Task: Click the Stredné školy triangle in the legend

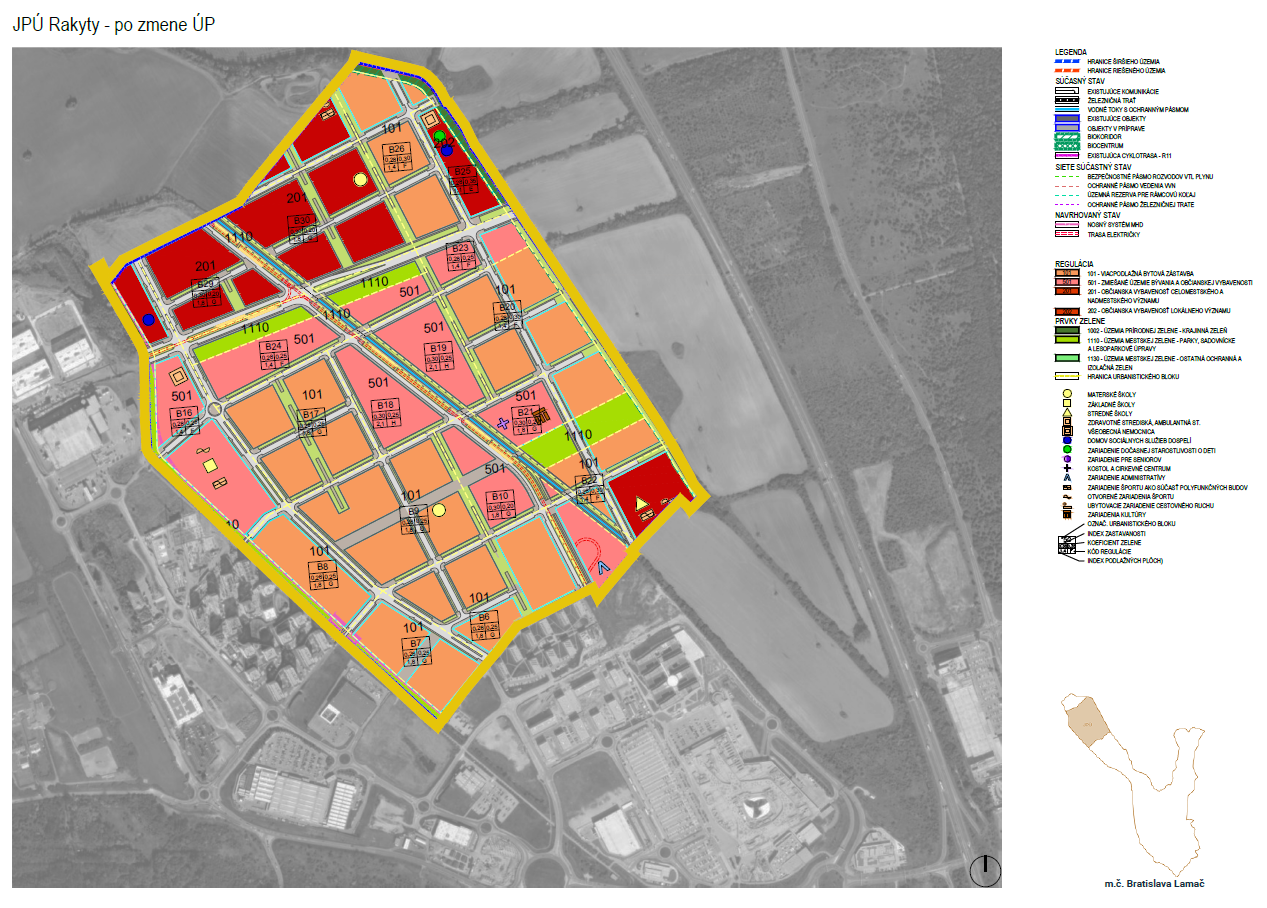Action: pos(1067,413)
